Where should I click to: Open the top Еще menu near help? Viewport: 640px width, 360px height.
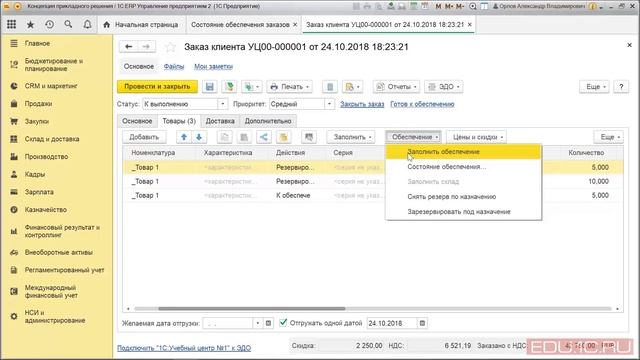point(594,87)
